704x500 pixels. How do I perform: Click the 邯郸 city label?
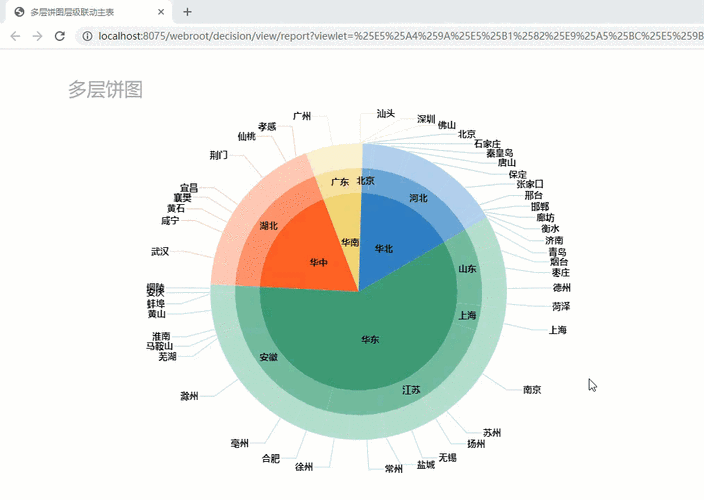(540, 206)
